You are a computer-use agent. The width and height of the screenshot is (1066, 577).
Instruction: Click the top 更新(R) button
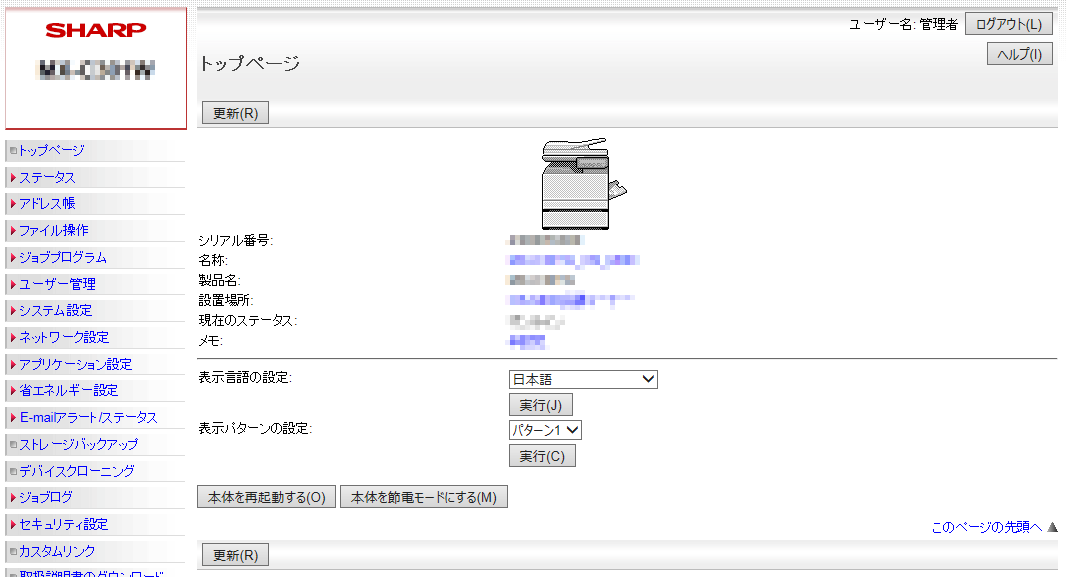(235, 113)
